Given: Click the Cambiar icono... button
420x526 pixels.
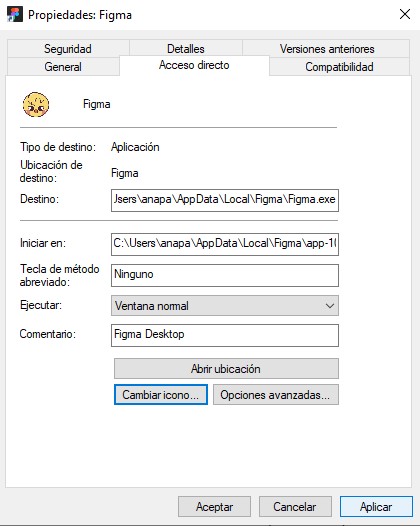Looking at the screenshot, I should point(161,394).
